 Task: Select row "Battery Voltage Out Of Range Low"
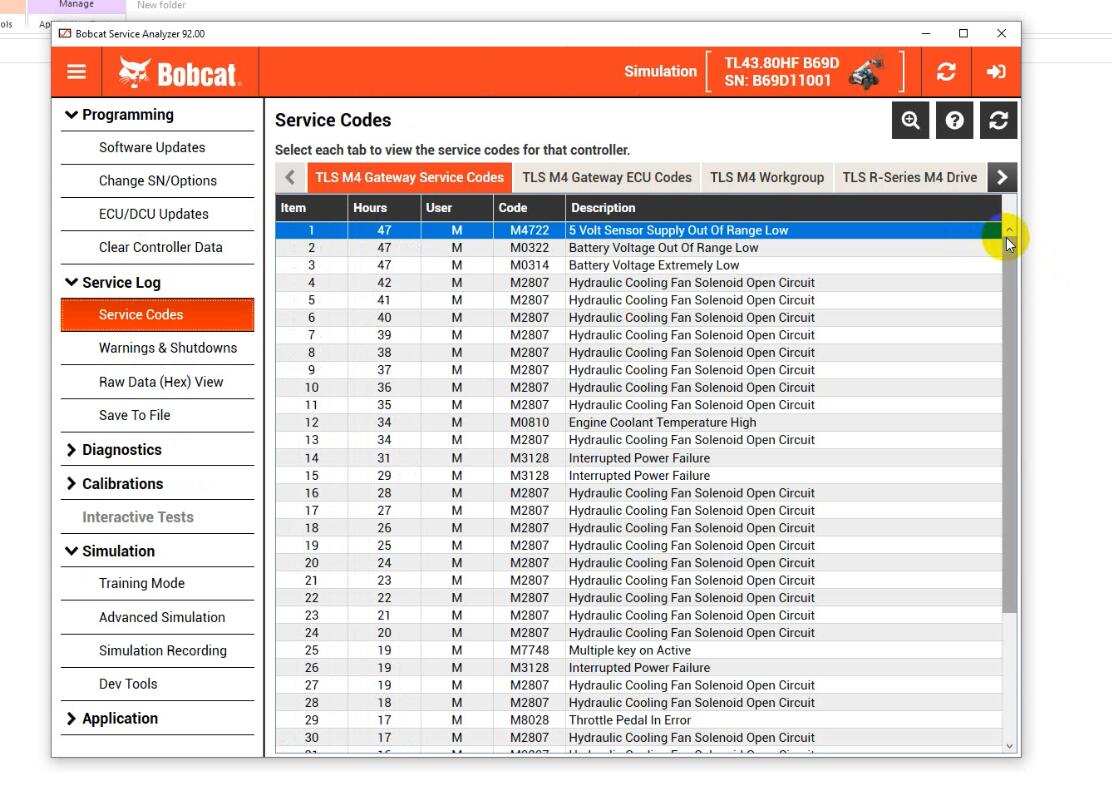point(638,248)
